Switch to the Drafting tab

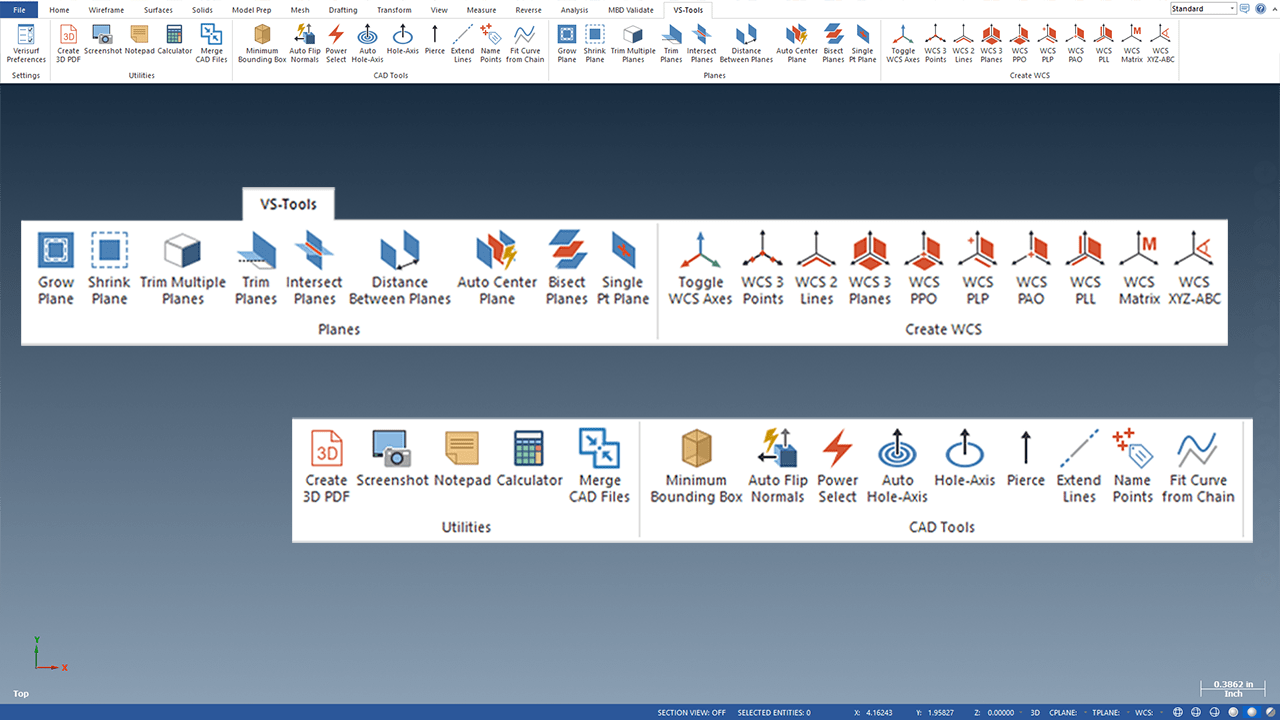[343, 10]
